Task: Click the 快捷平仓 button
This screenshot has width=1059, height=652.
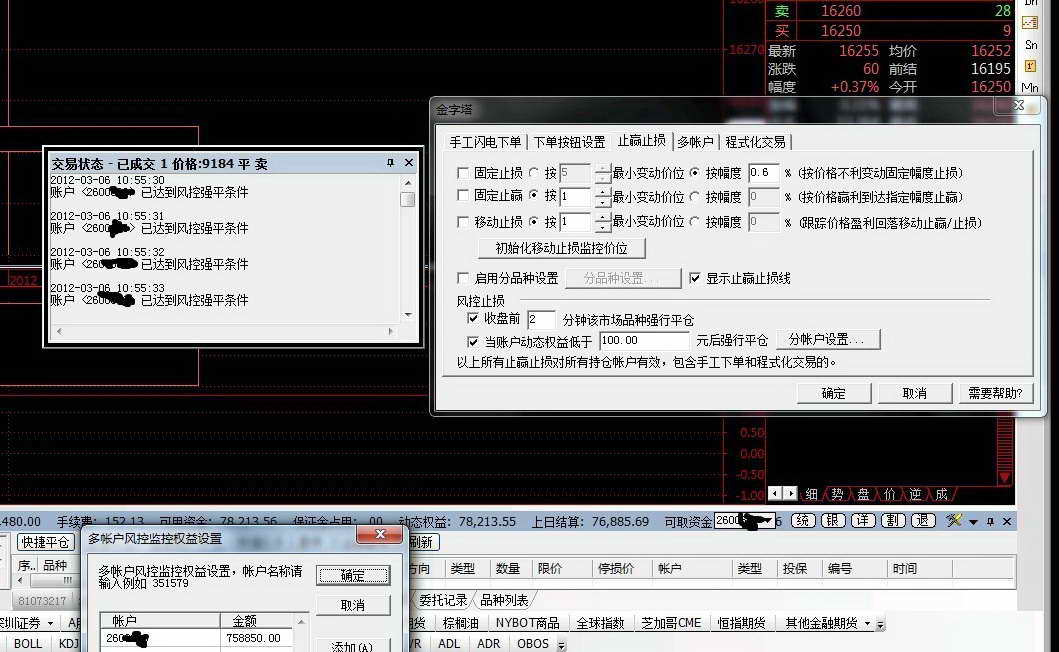Action: [x=45, y=542]
